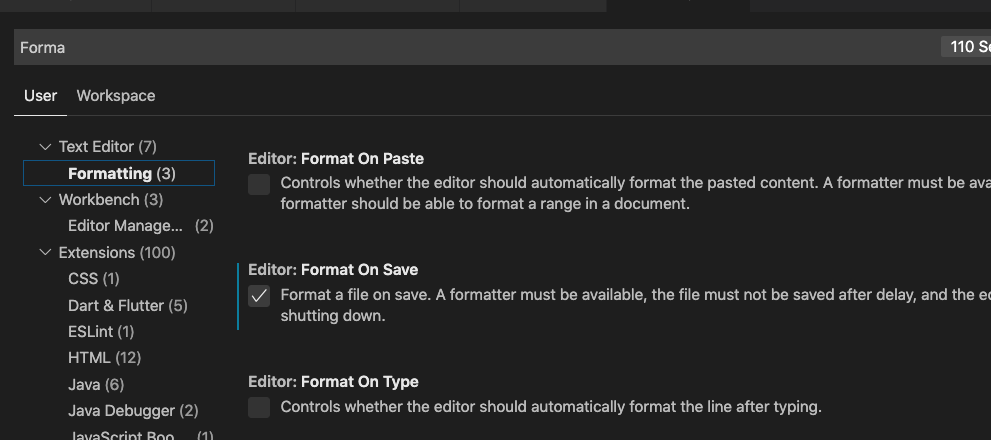This screenshot has width=991, height=440.
Task: Collapse the Workbench section chevron
Action: (x=44, y=200)
